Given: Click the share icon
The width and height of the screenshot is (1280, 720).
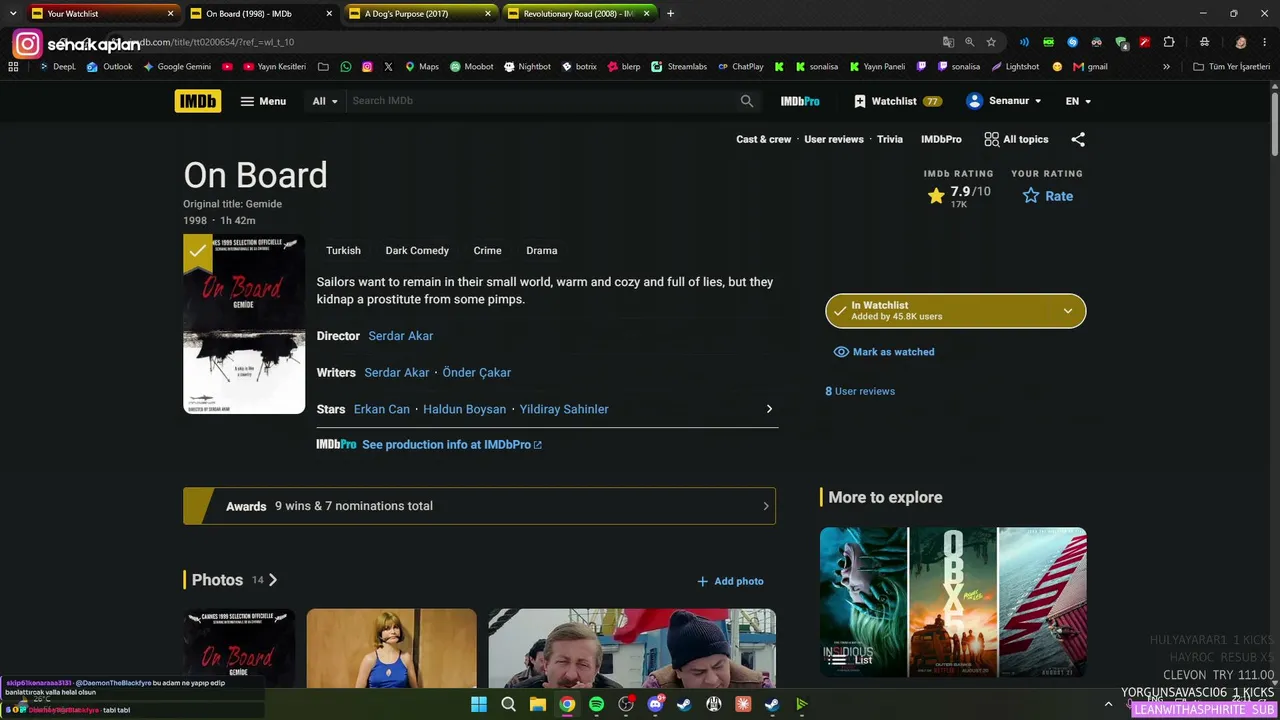Looking at the screenshot, I should tap(1077, 140).
